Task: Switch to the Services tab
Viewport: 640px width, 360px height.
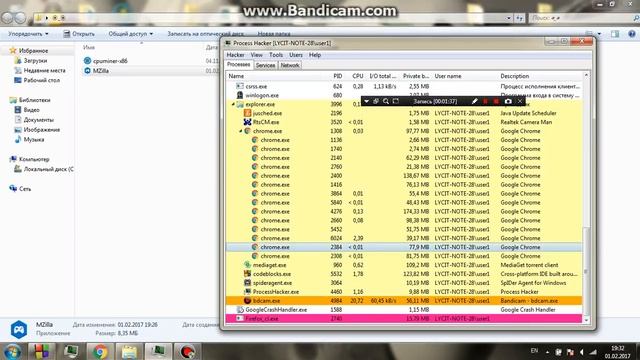Action: [x=265, y=65]
